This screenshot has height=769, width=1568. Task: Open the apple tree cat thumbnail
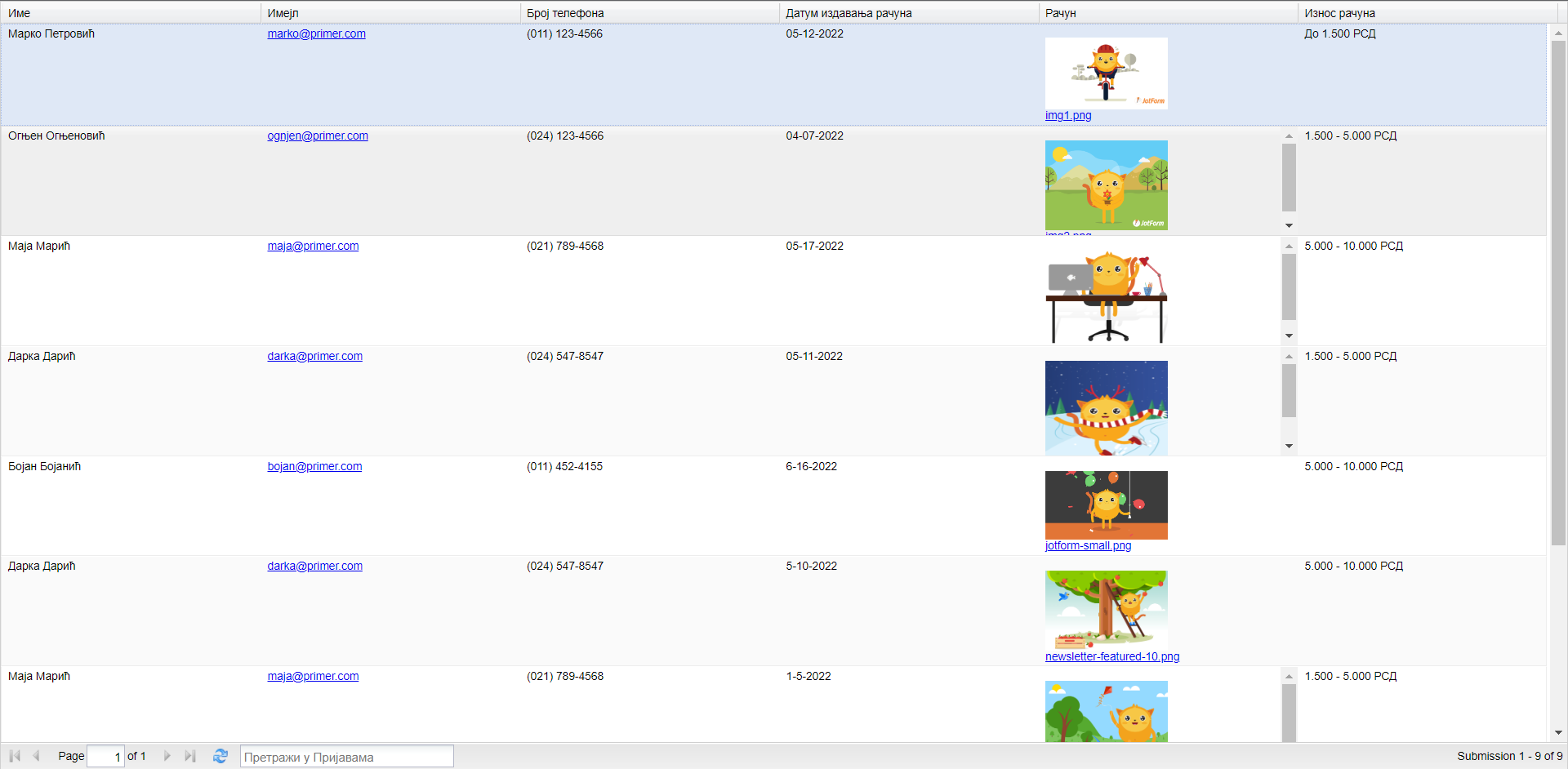click(x=1107, y=611)
